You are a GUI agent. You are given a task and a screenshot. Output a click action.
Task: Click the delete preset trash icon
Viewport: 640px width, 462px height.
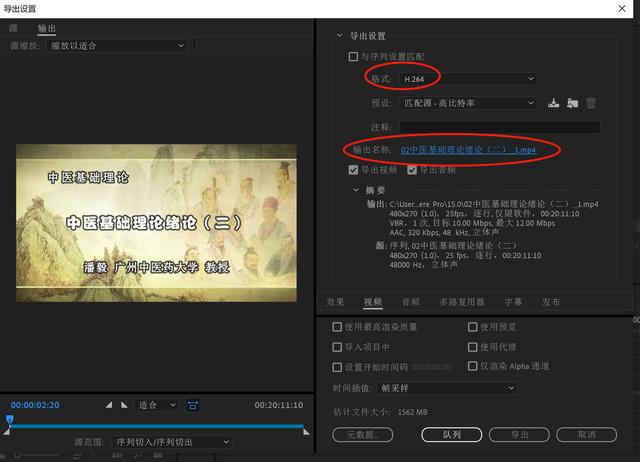click(x=591, y=103)
